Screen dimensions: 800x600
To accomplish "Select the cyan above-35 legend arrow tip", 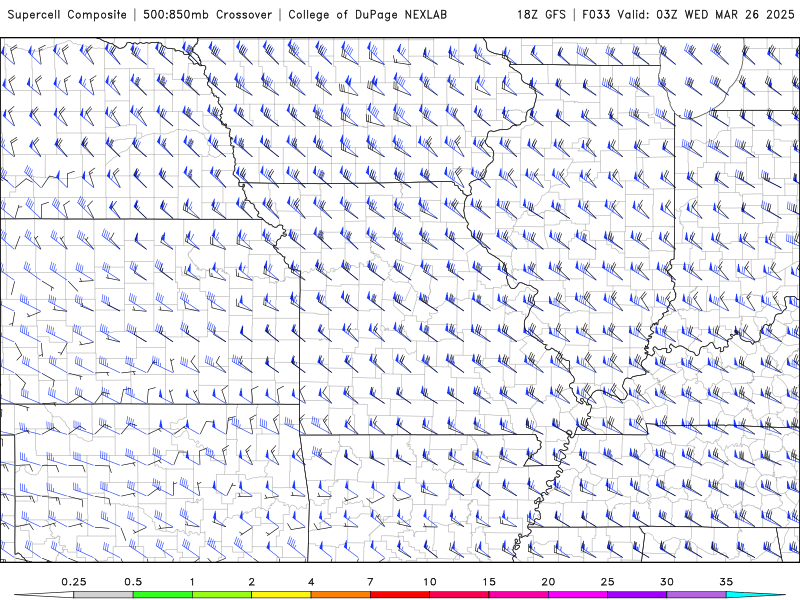I will 755,595.
